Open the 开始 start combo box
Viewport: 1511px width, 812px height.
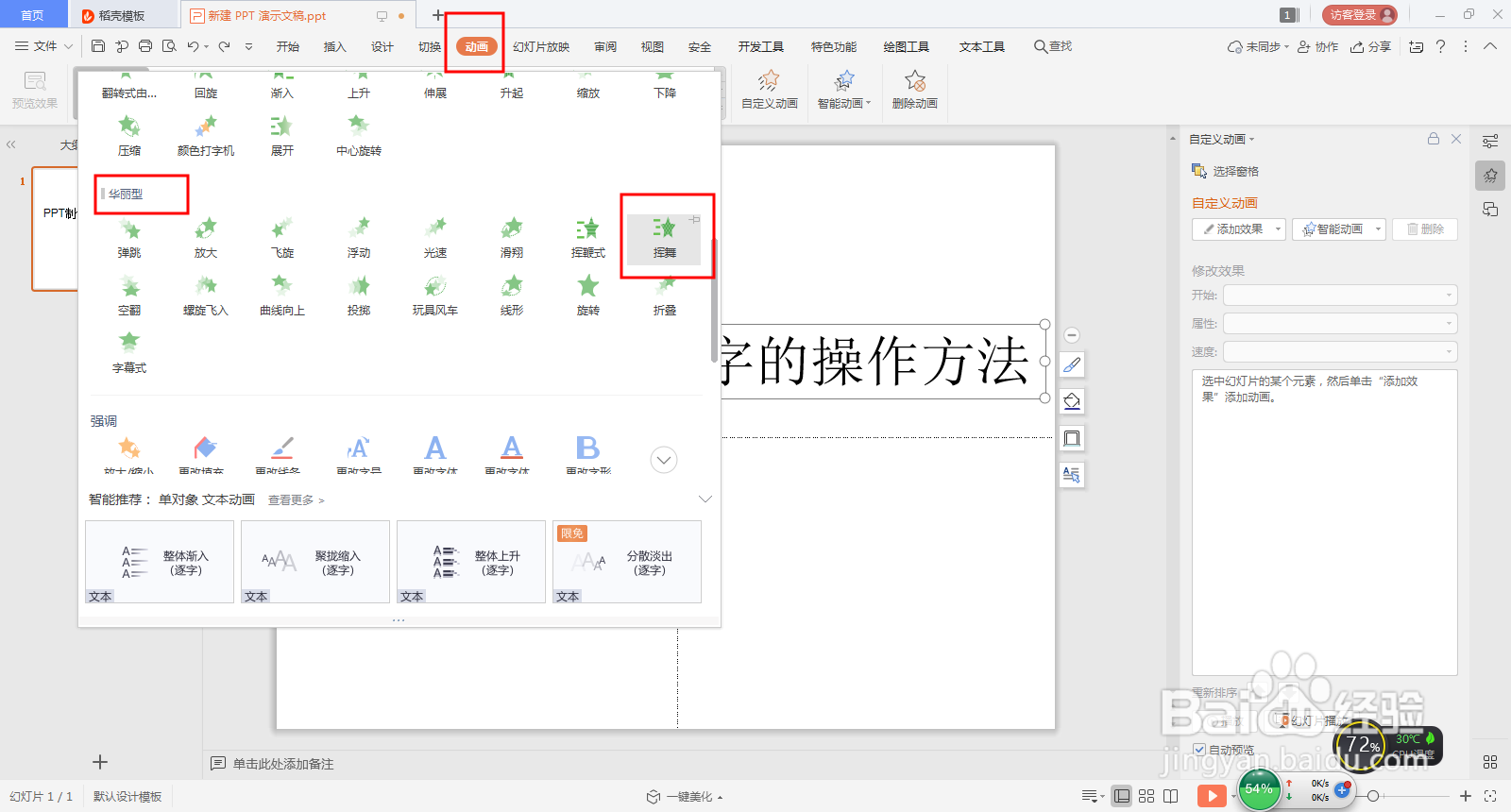click(x=1340, y=296)
